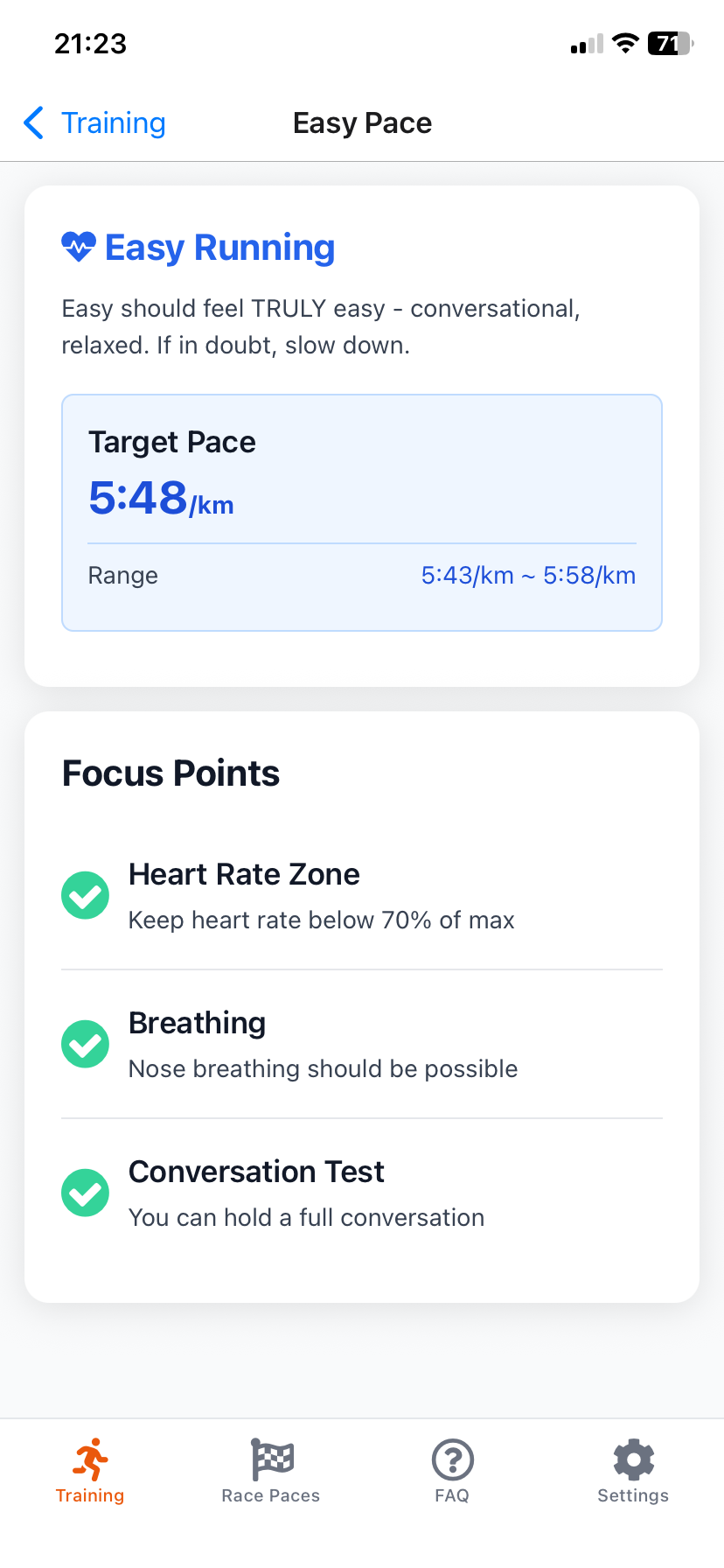
Task: Open the FAQ question mark icon
Action: (452, 1459)
